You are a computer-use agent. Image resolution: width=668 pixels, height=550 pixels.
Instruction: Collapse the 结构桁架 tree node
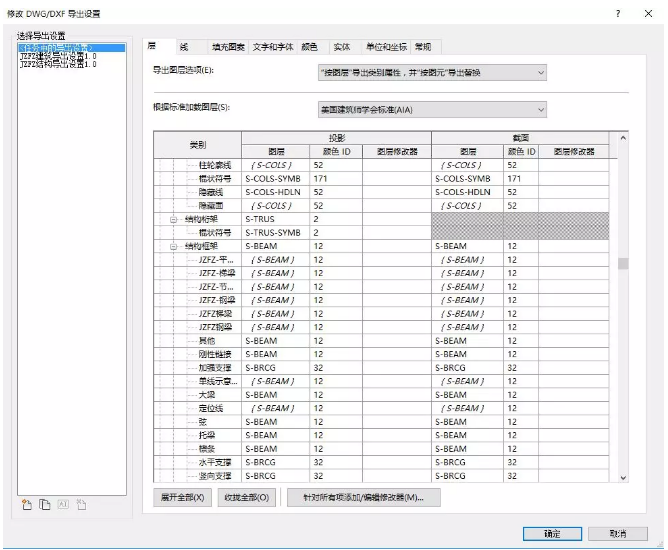click(173, 219)
